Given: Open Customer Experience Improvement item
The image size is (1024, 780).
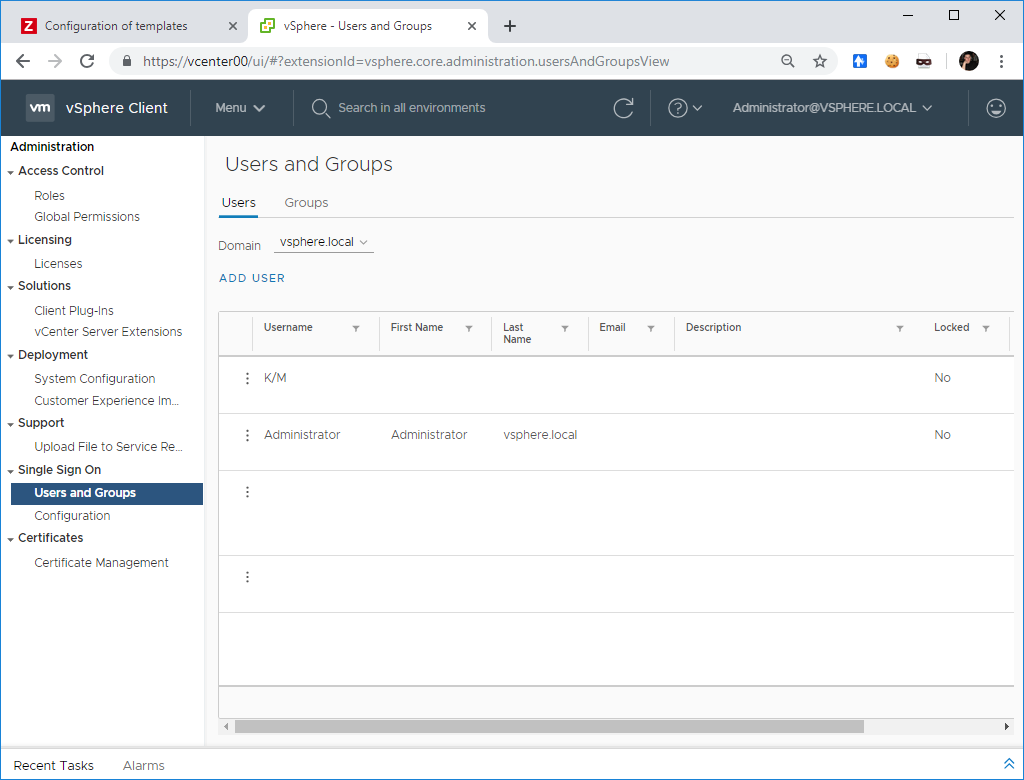Looking at the screenshot, I should [x=106, y=400].
